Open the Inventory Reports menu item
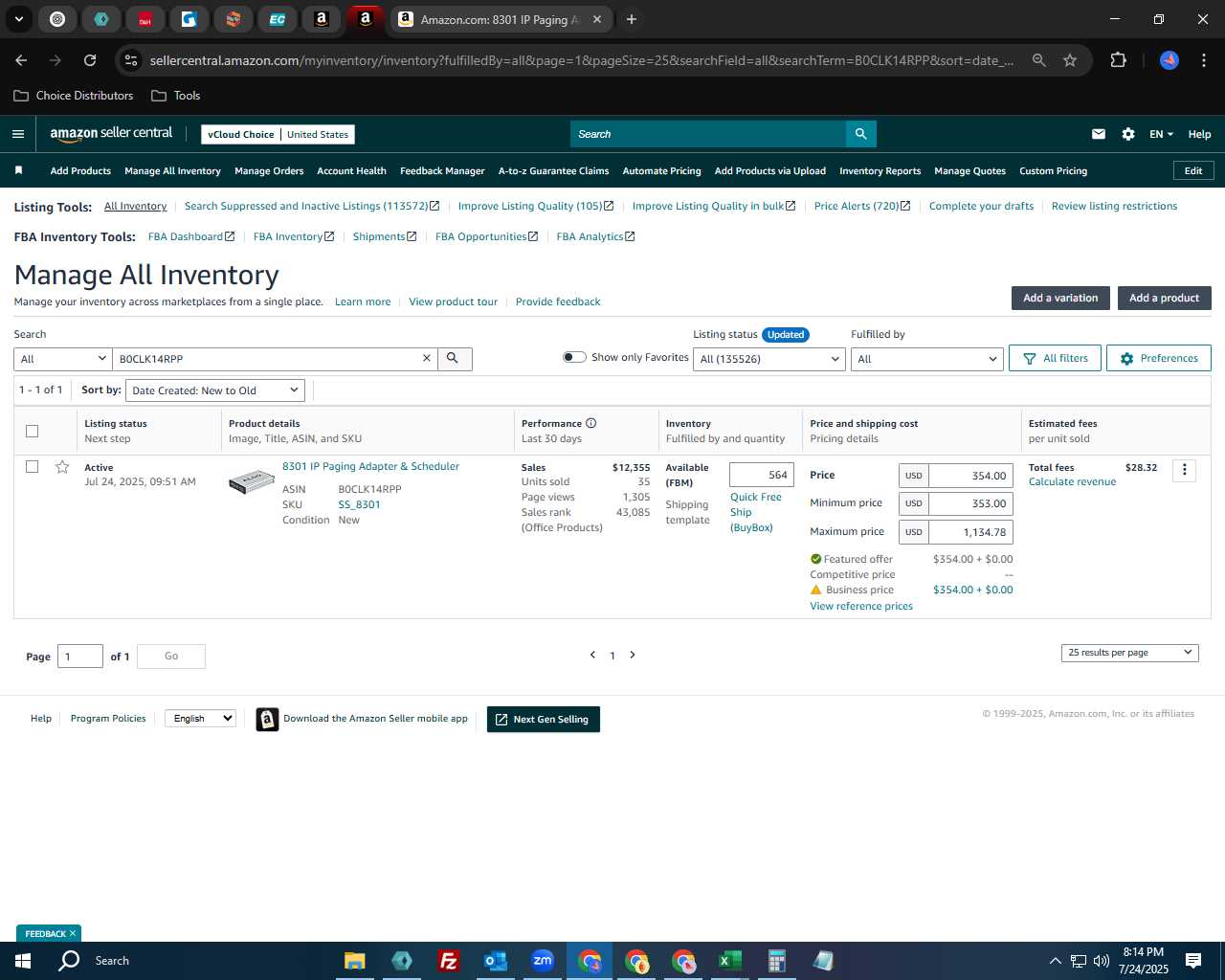The width and height of the screenshot is (1225, 980). click(x=880, y=170)
